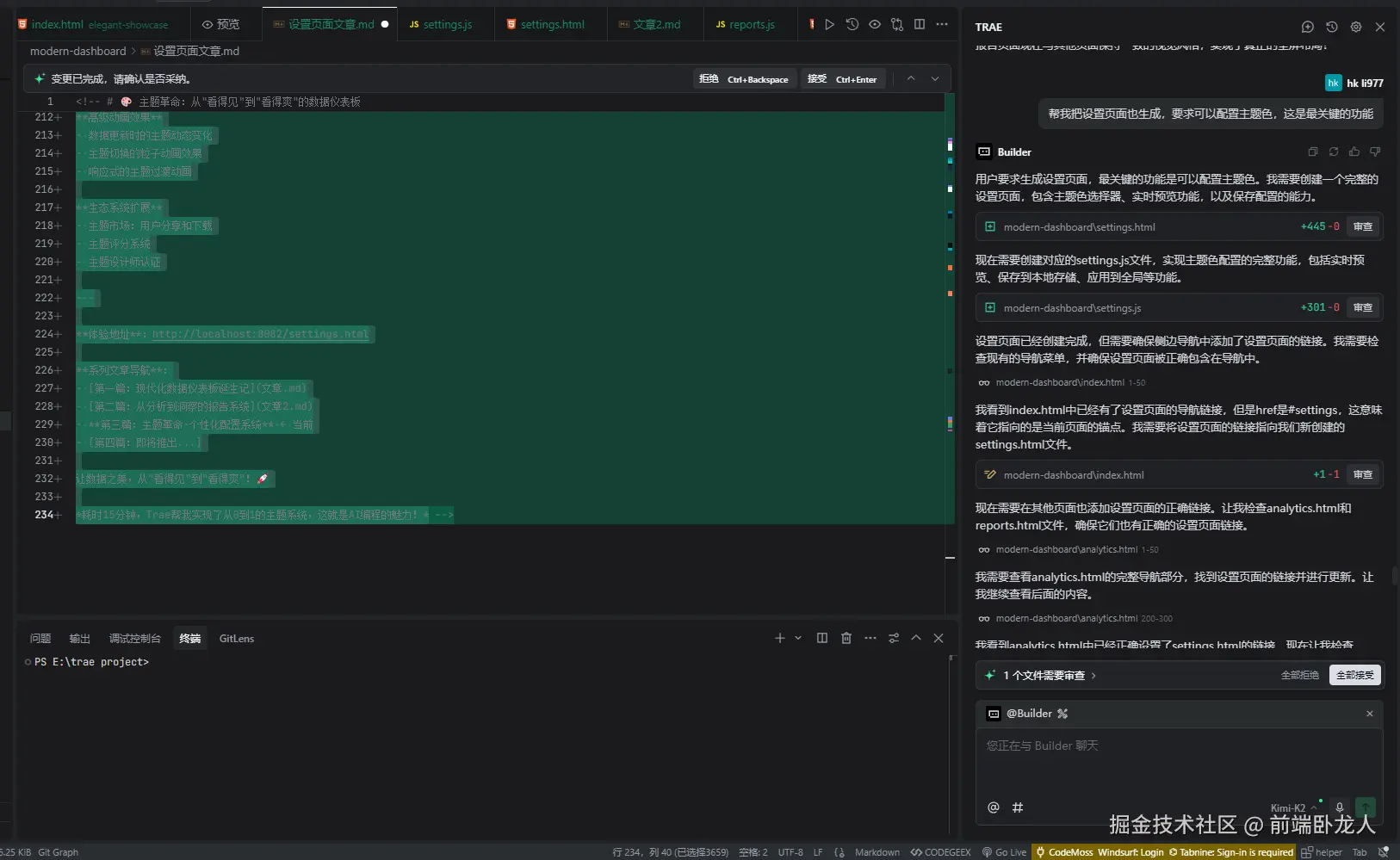
Task: Go to previous change with up chevron
Action: (x=911, y=79)
